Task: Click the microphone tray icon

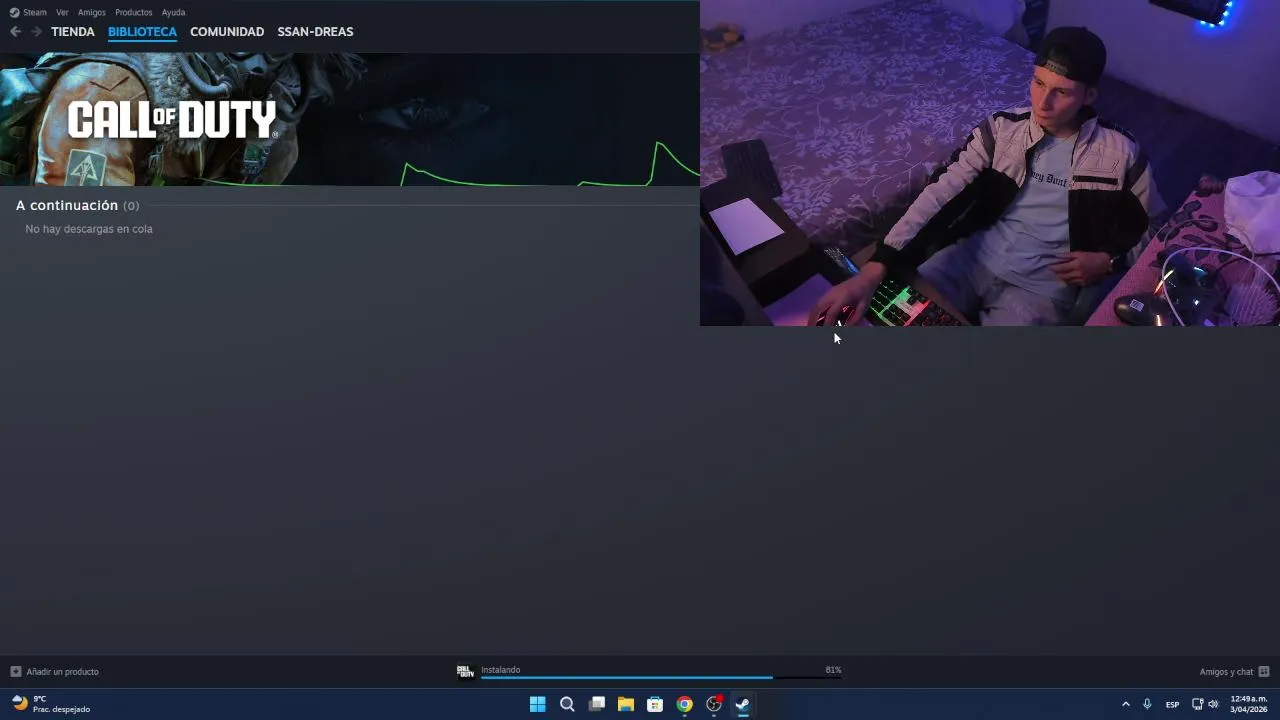Action: [x=1147, y=704]
